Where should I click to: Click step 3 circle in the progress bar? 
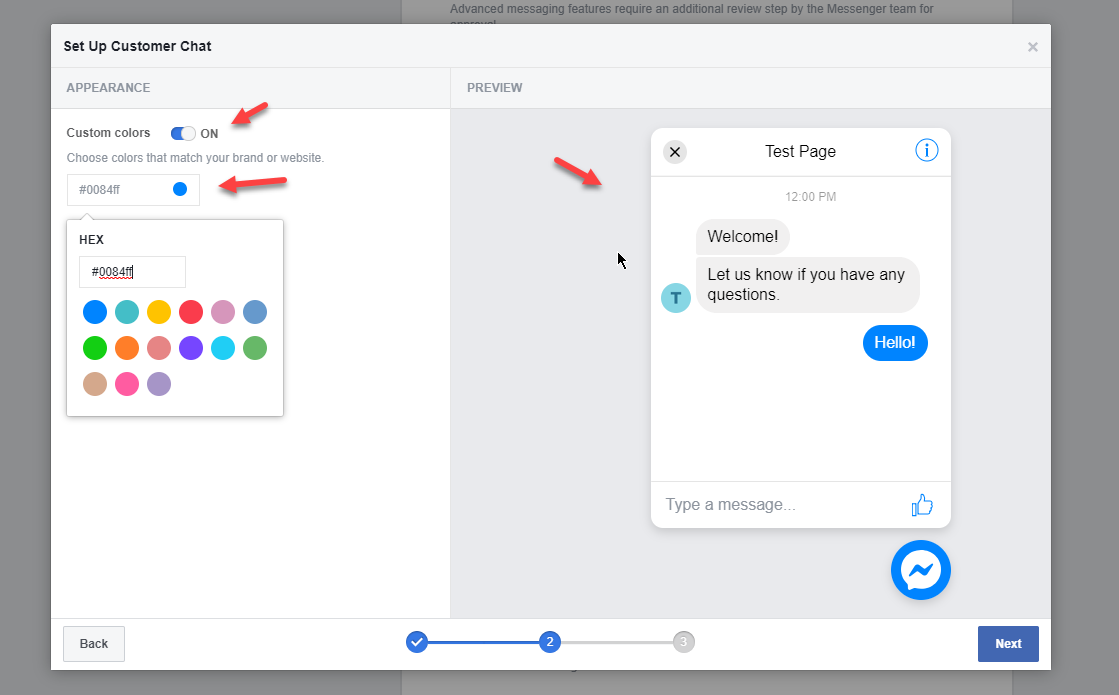coord(683,642)
